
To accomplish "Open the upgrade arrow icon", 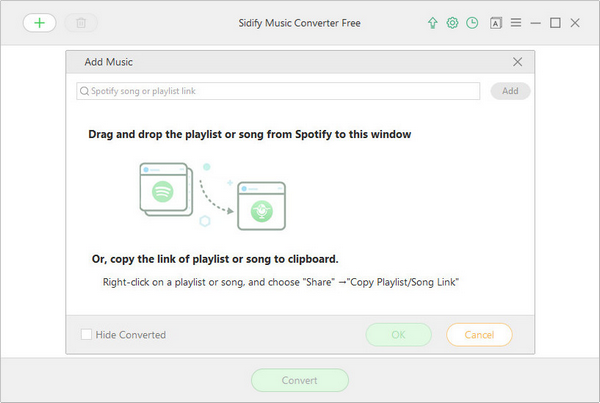I will coord(432,23).
